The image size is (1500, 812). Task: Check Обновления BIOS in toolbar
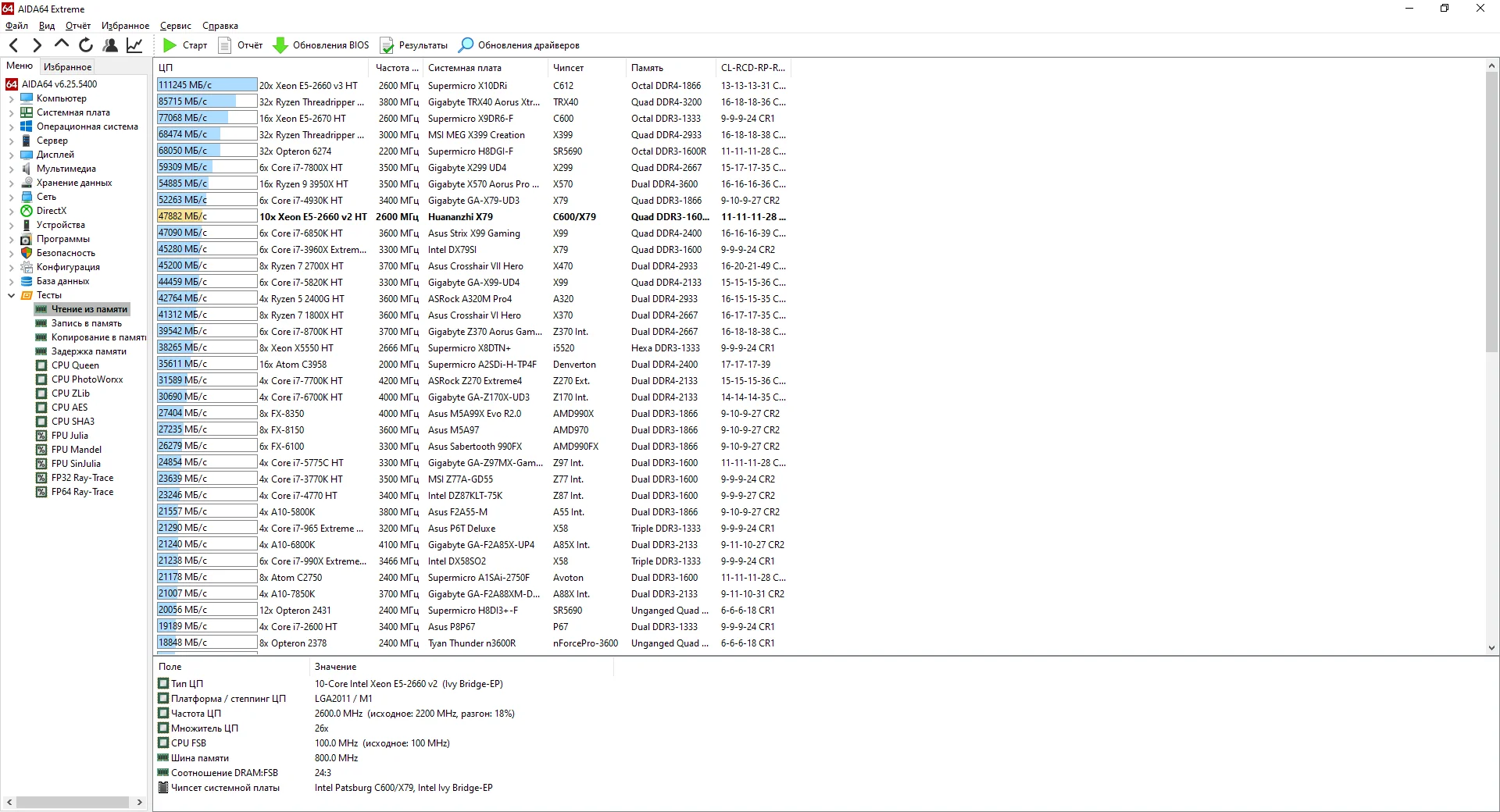point(320,45)
